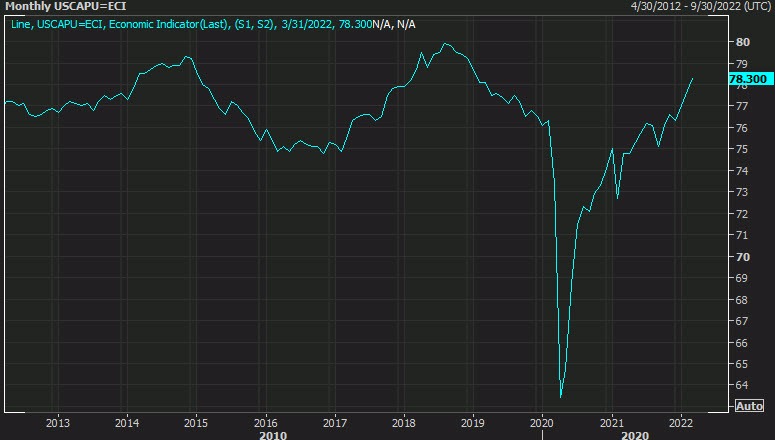The height and width of the screenshot is (440, 775).
Task: Click the 2019 x-axis year label
Action: point(473,423)
